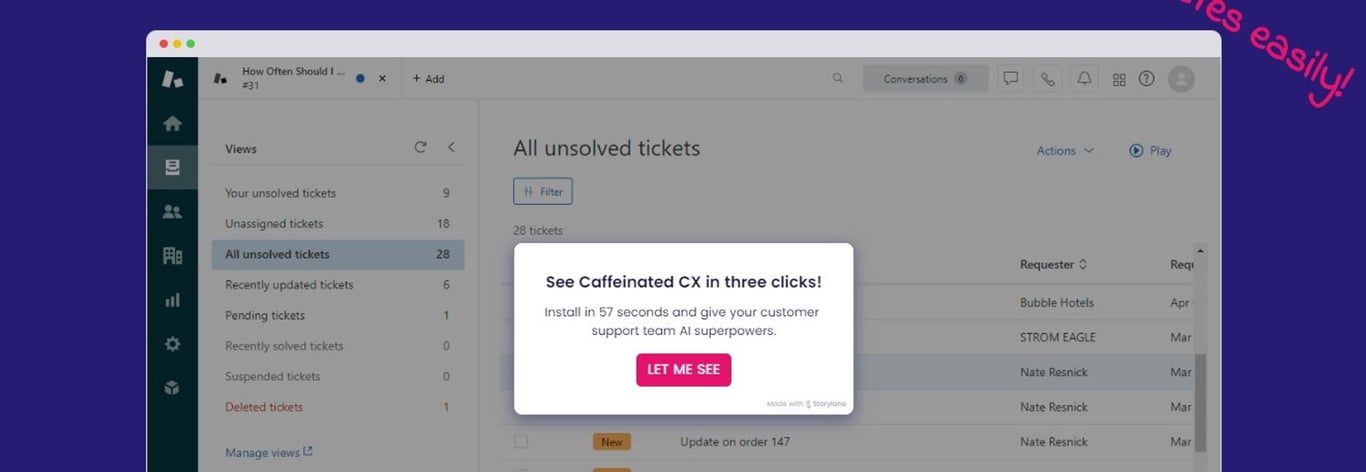Click the search magnifier icon
This screenshot has width=1366, height=472.
838,78
